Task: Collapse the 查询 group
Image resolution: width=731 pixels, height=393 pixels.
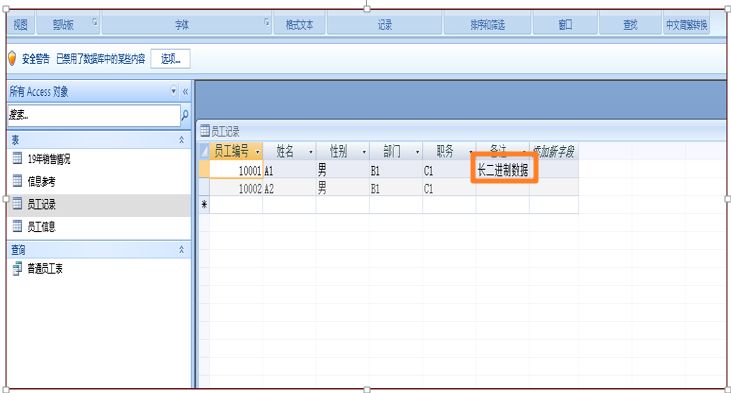Action: 181,250
